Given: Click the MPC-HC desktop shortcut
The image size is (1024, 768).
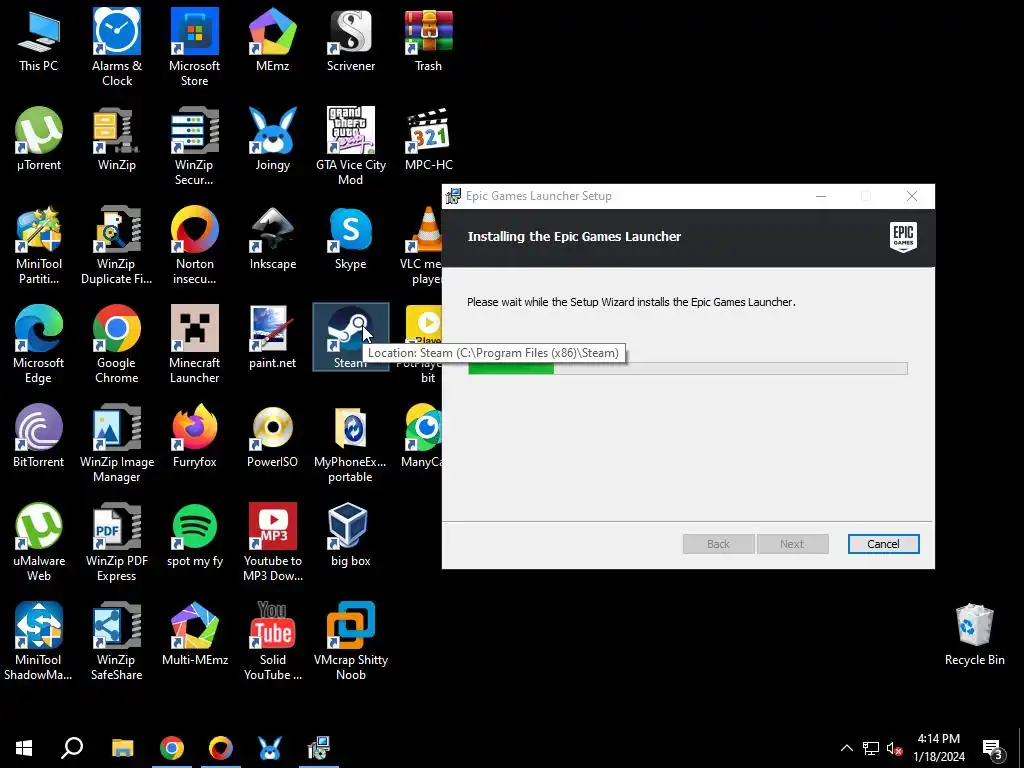Looking at the screenshot, I should tap(428, 139).
